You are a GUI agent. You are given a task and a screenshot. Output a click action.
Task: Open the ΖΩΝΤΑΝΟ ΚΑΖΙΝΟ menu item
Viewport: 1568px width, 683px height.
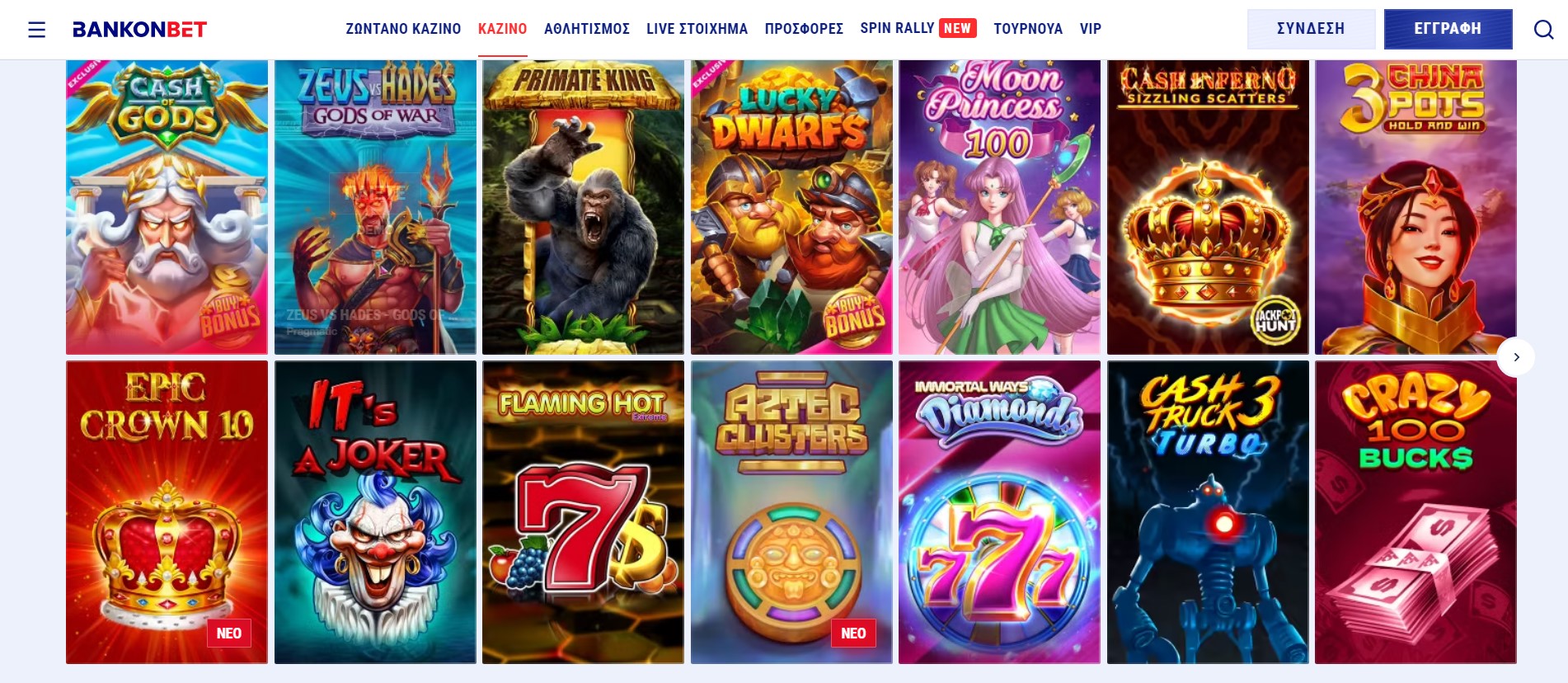403,29
